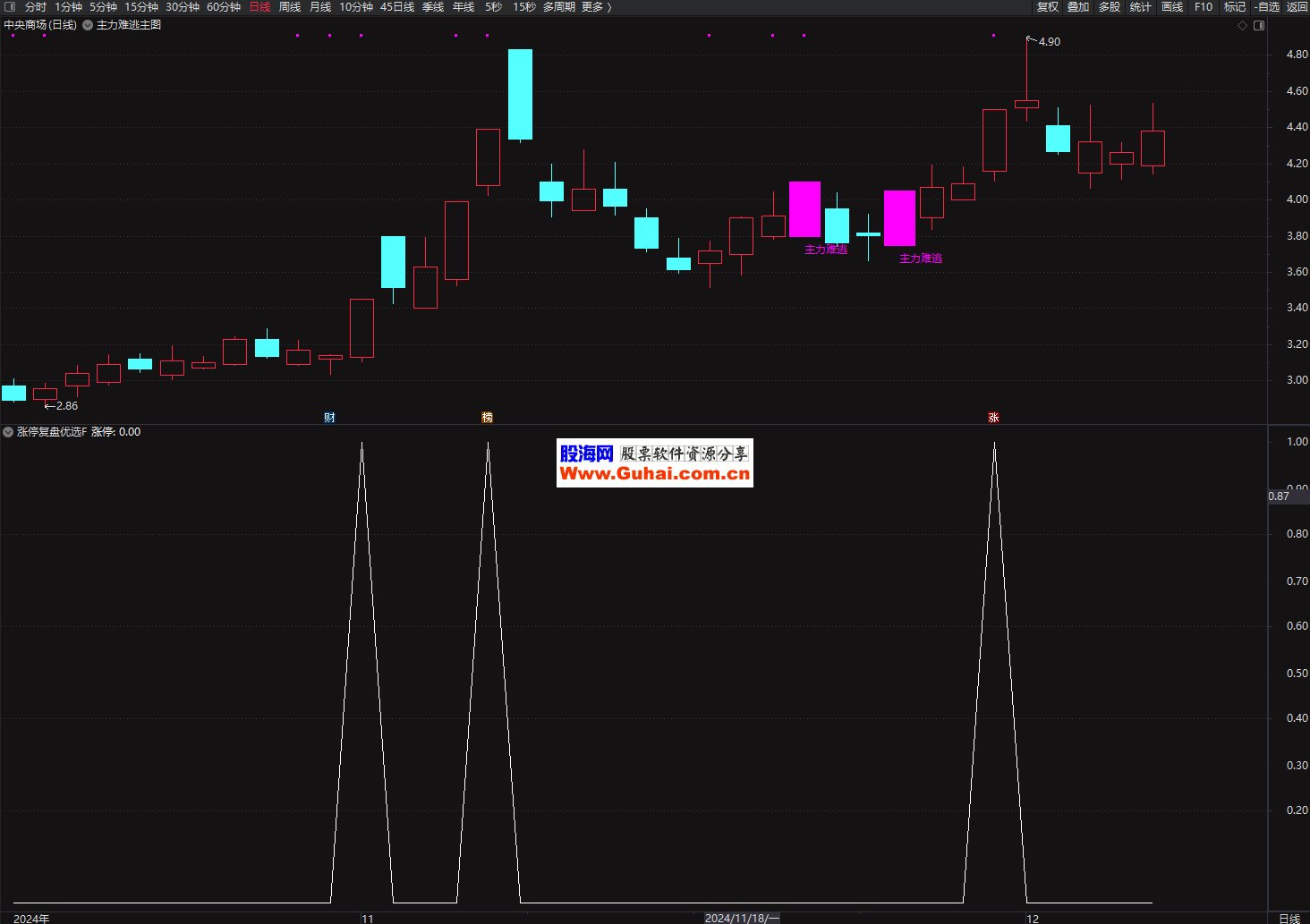Click the red 涨 event marker

point(993,418)
